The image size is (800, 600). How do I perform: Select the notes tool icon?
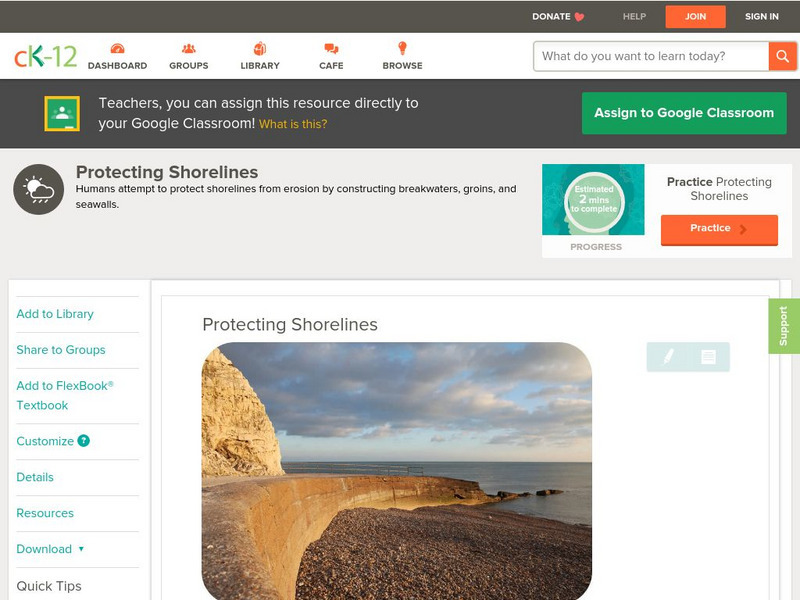click(708, 357)
